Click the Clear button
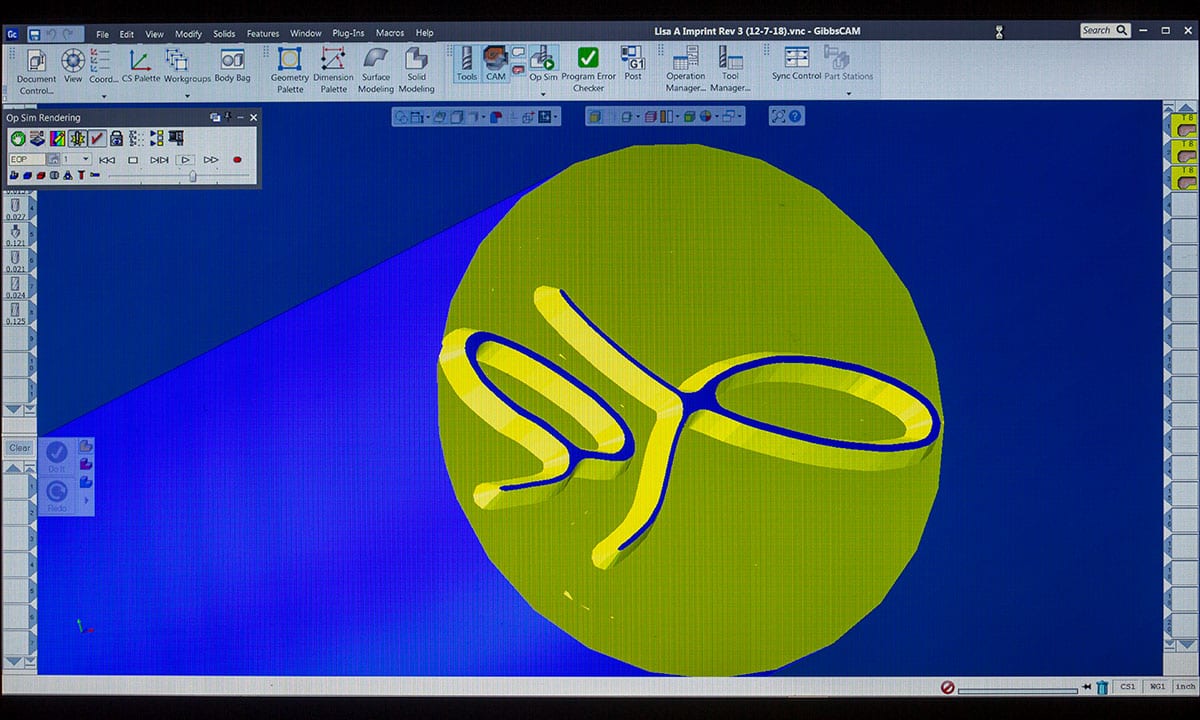Viewport: 1200px width, 720px height. pos(20,448)
